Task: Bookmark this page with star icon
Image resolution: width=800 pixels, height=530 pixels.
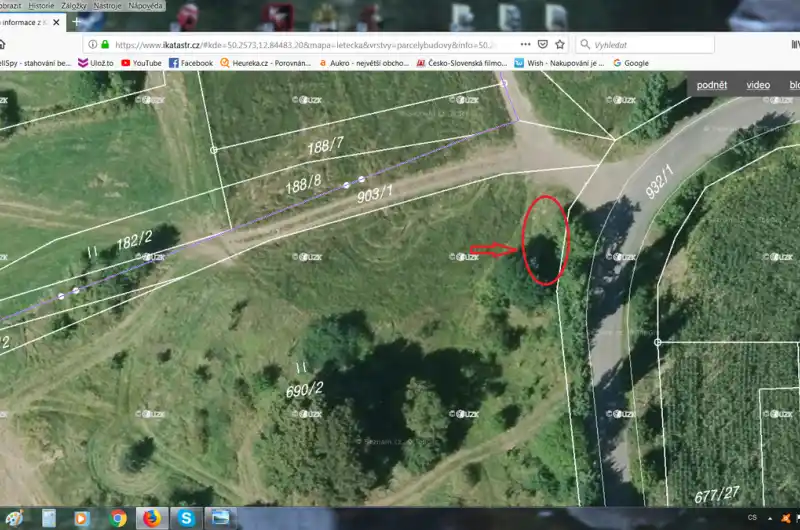Action: pos(560,44)
